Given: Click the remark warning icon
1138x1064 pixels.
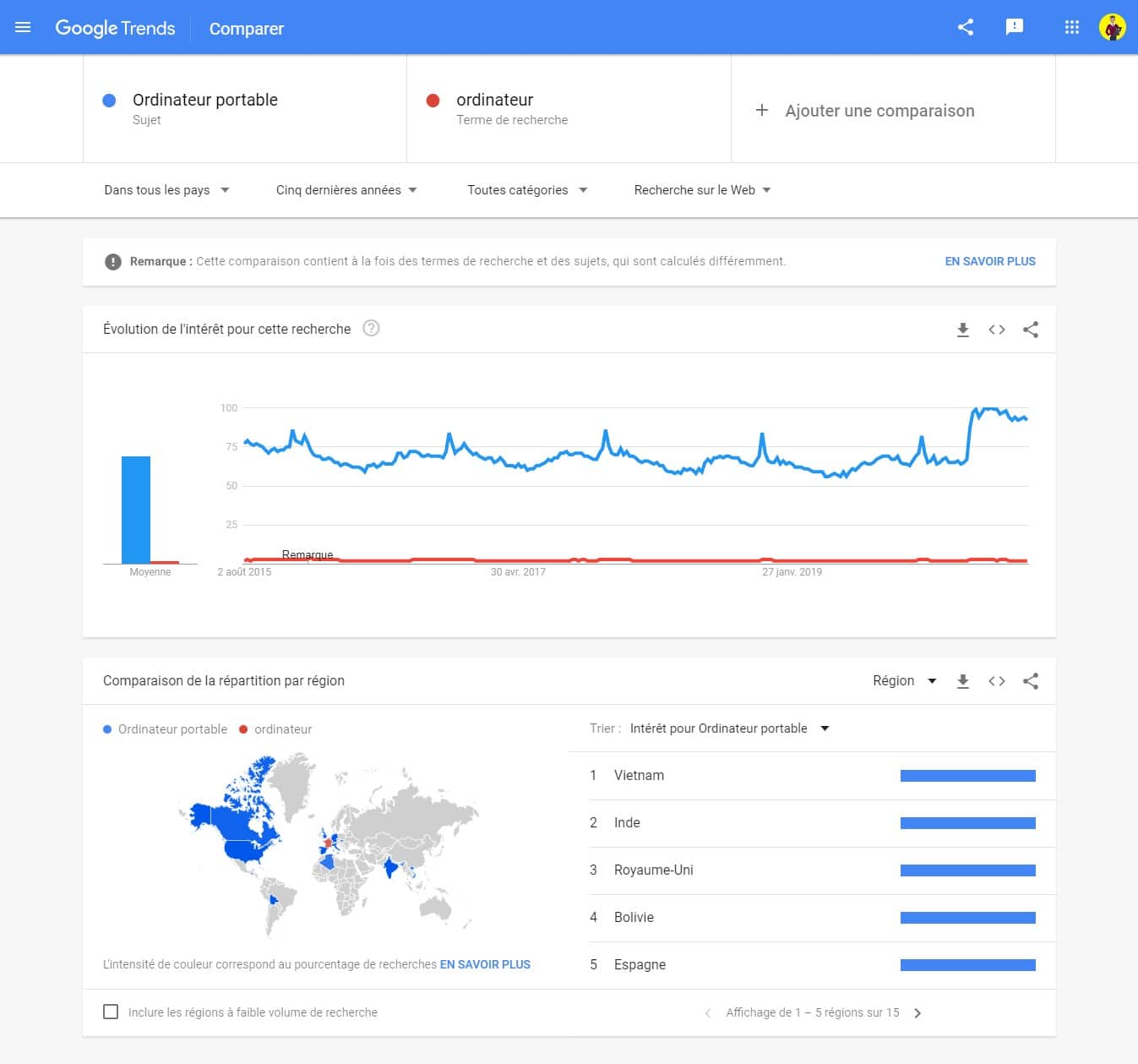Looking at the screenshot, I should 112,262.
